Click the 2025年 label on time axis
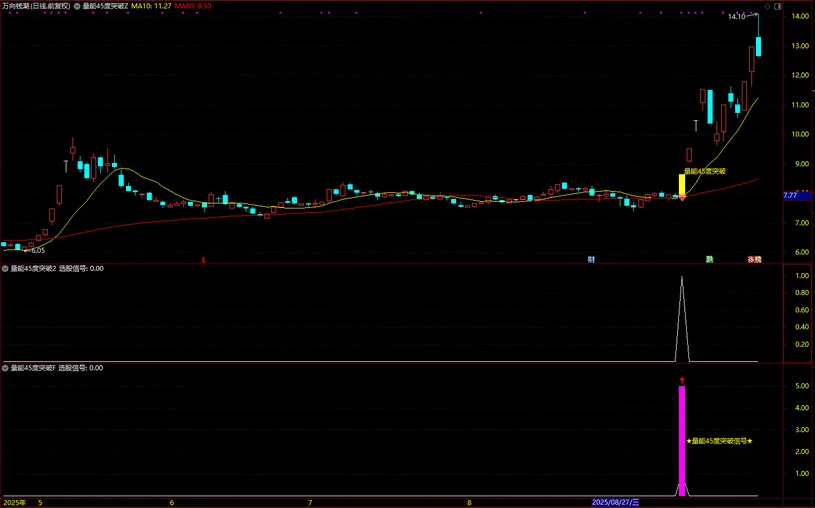The height and width of the screenshot is (508, 815). click(15, 502)
